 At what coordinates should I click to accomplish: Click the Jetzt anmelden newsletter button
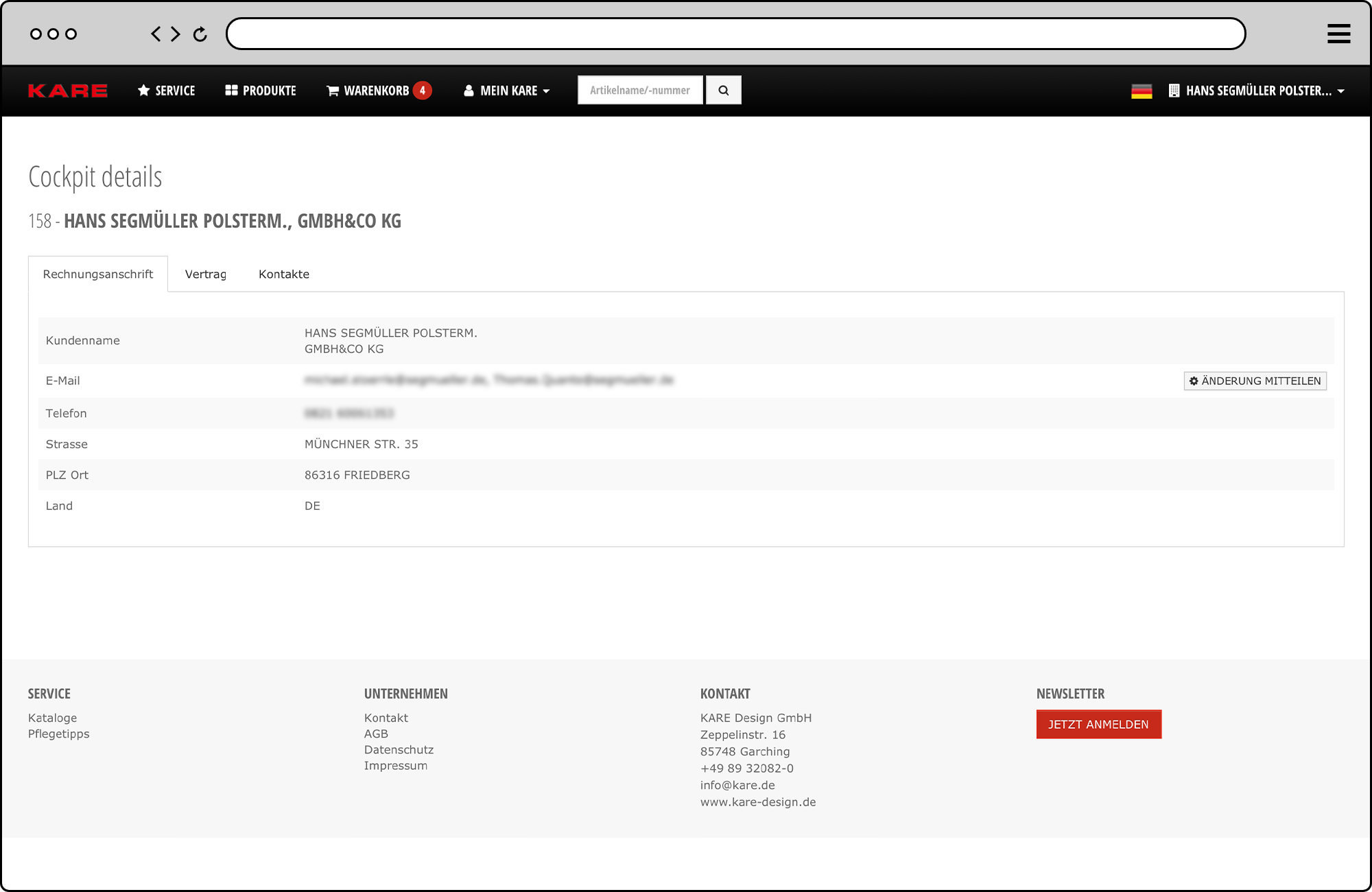click(x=1098, y=724)
